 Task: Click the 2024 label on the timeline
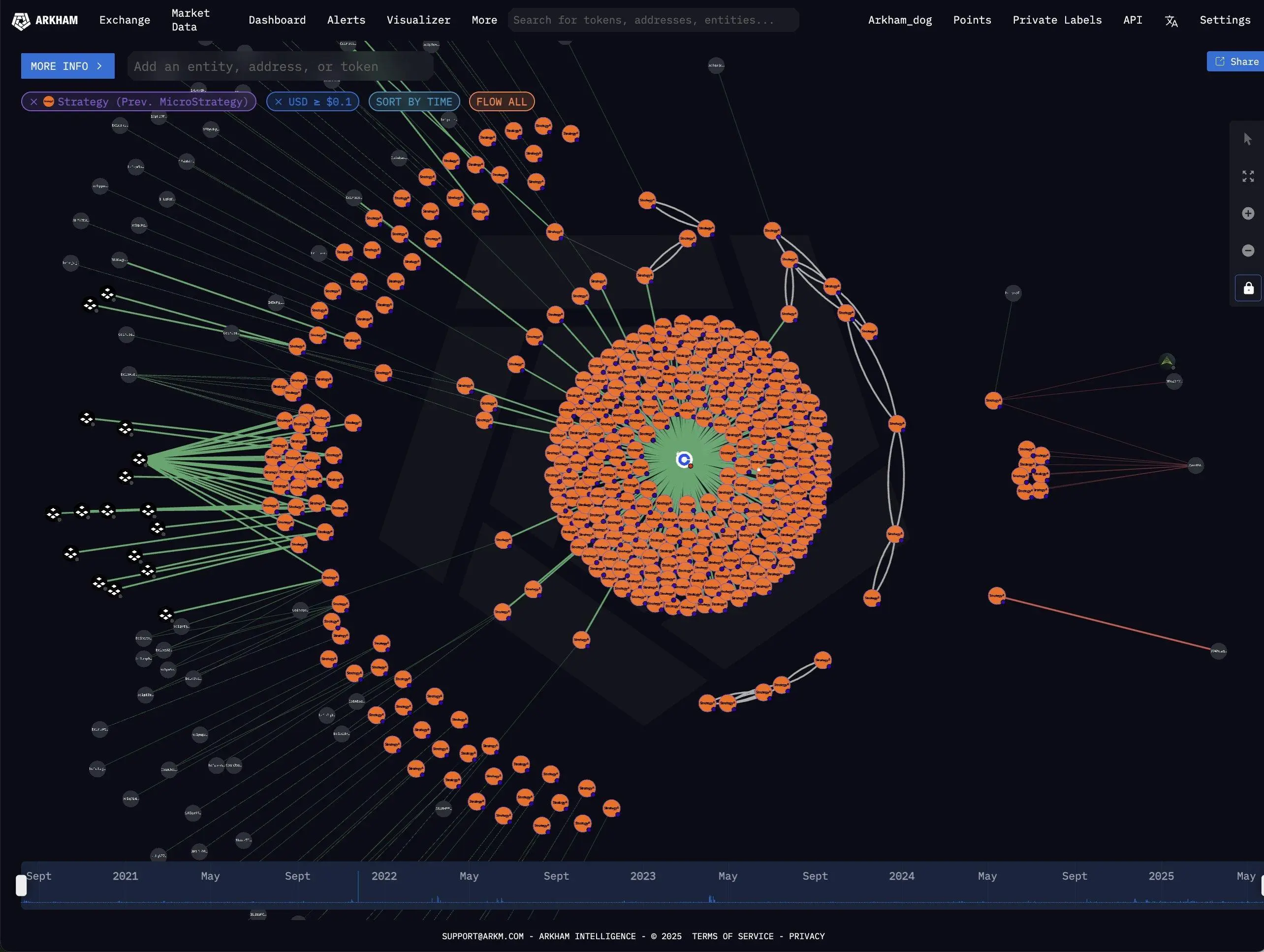pos(901,876)
